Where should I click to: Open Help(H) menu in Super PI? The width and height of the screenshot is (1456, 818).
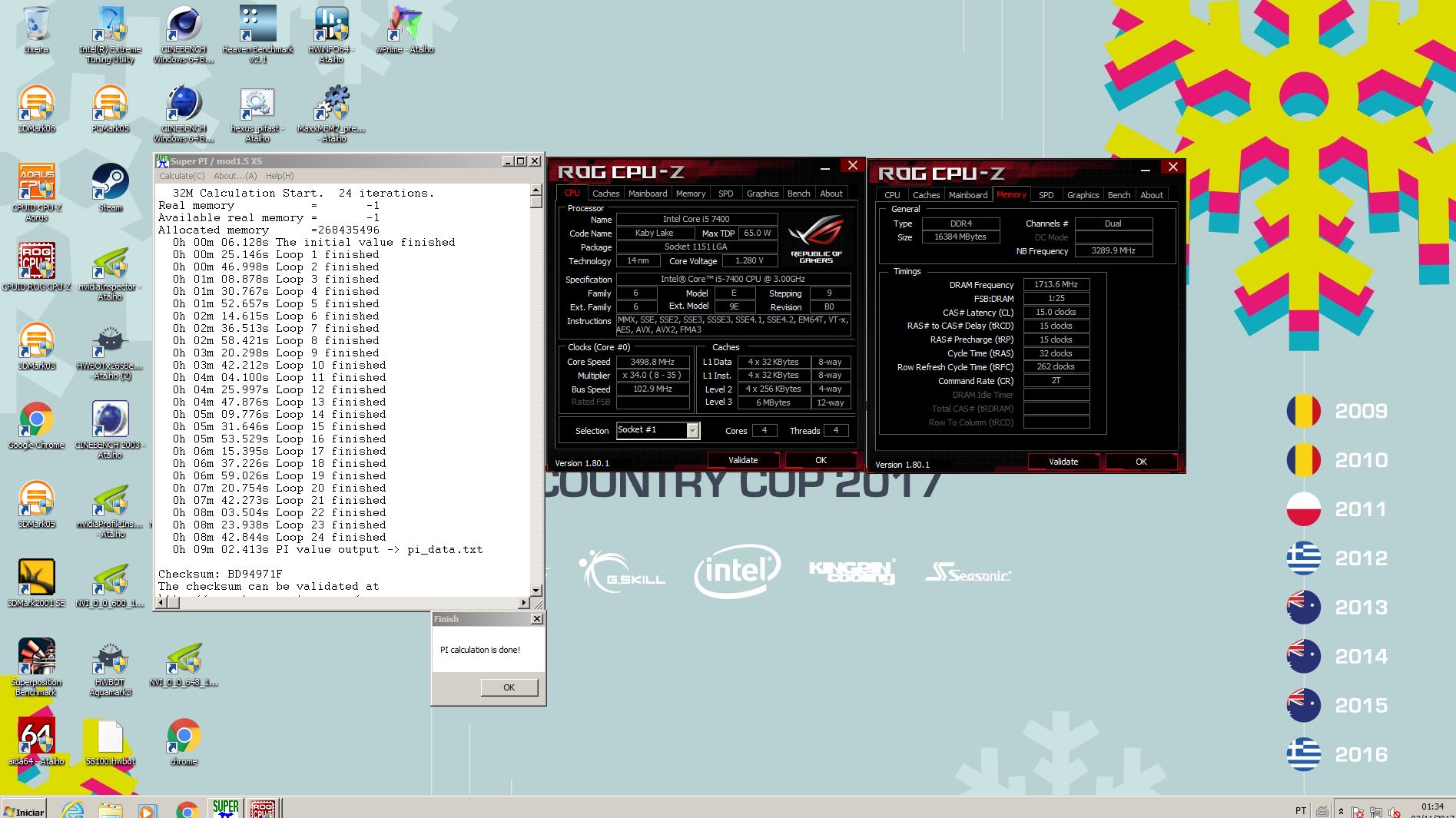(x=280, y=176)
